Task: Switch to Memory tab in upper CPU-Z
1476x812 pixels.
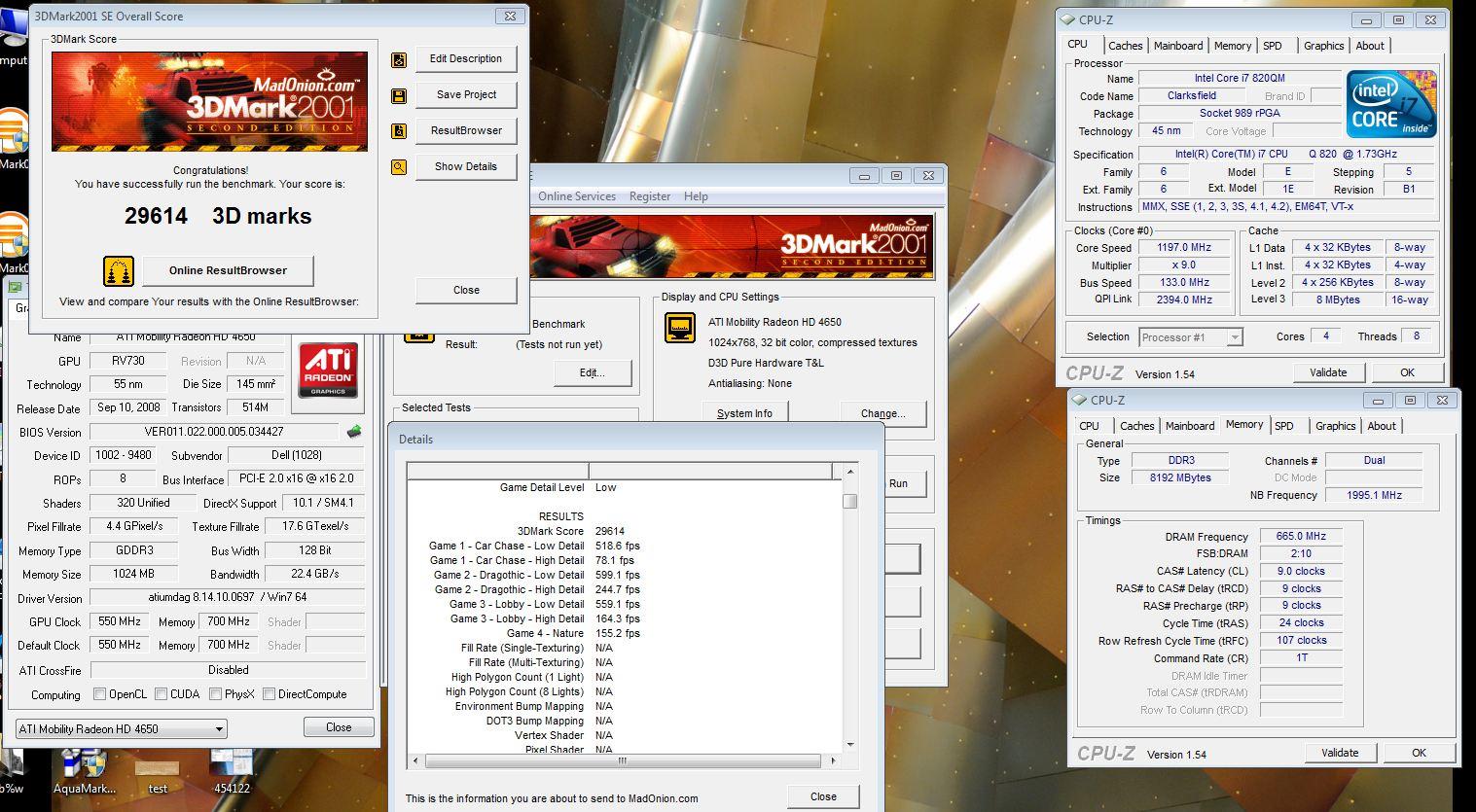Action: [1233, 46]
